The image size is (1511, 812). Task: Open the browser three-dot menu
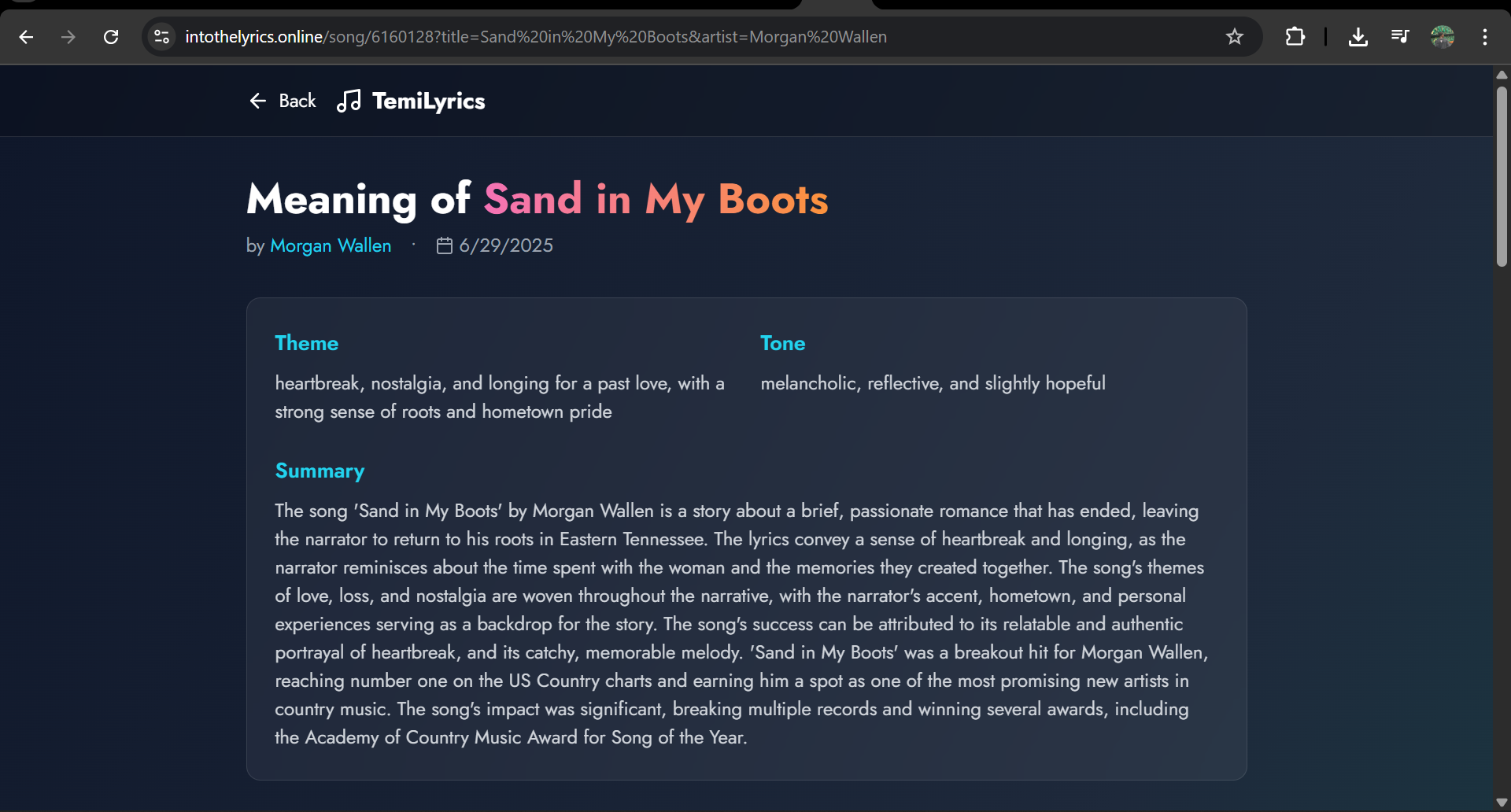click(1484, 37)
